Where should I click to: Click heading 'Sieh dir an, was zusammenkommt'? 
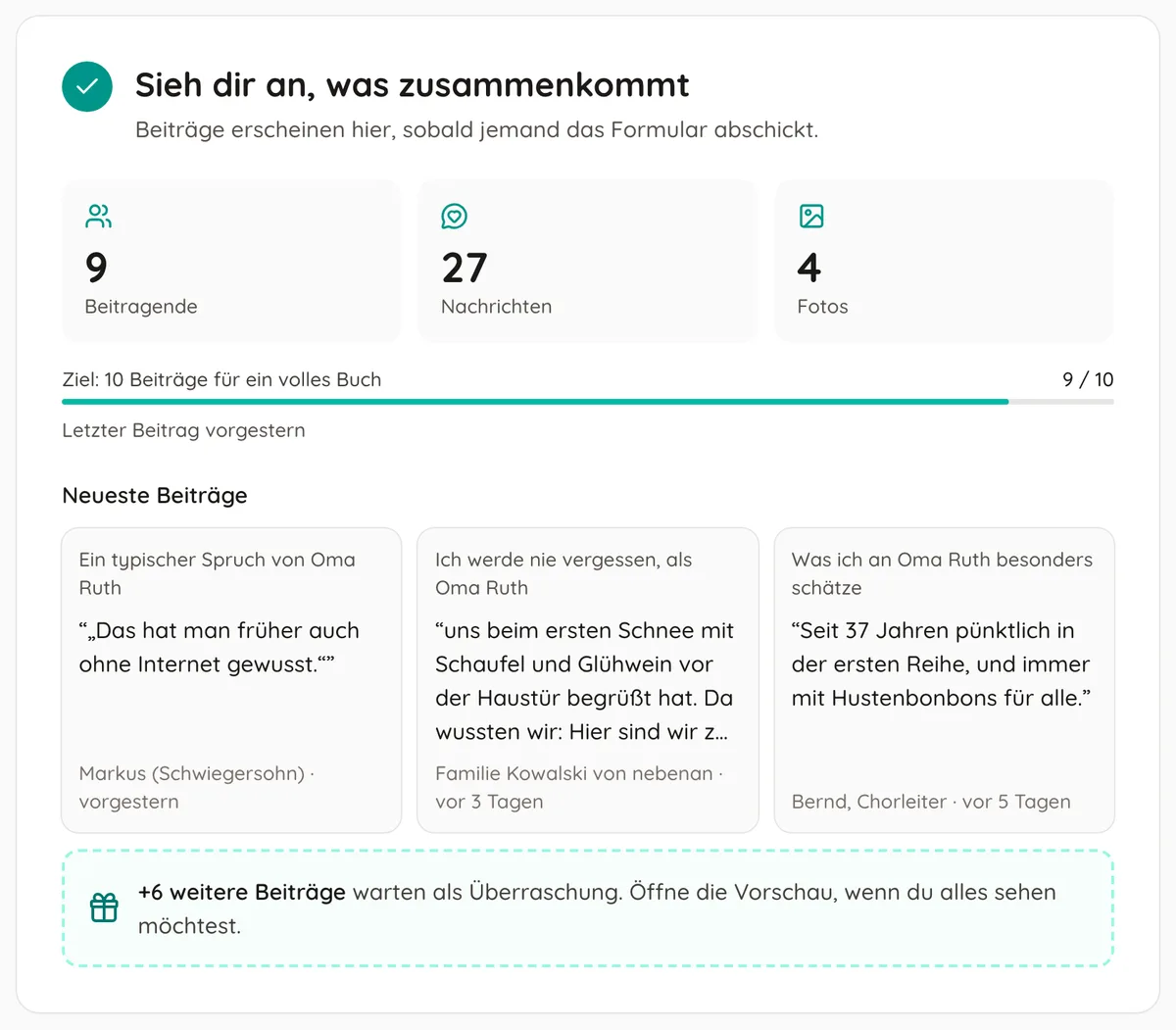tap(412, 85)
